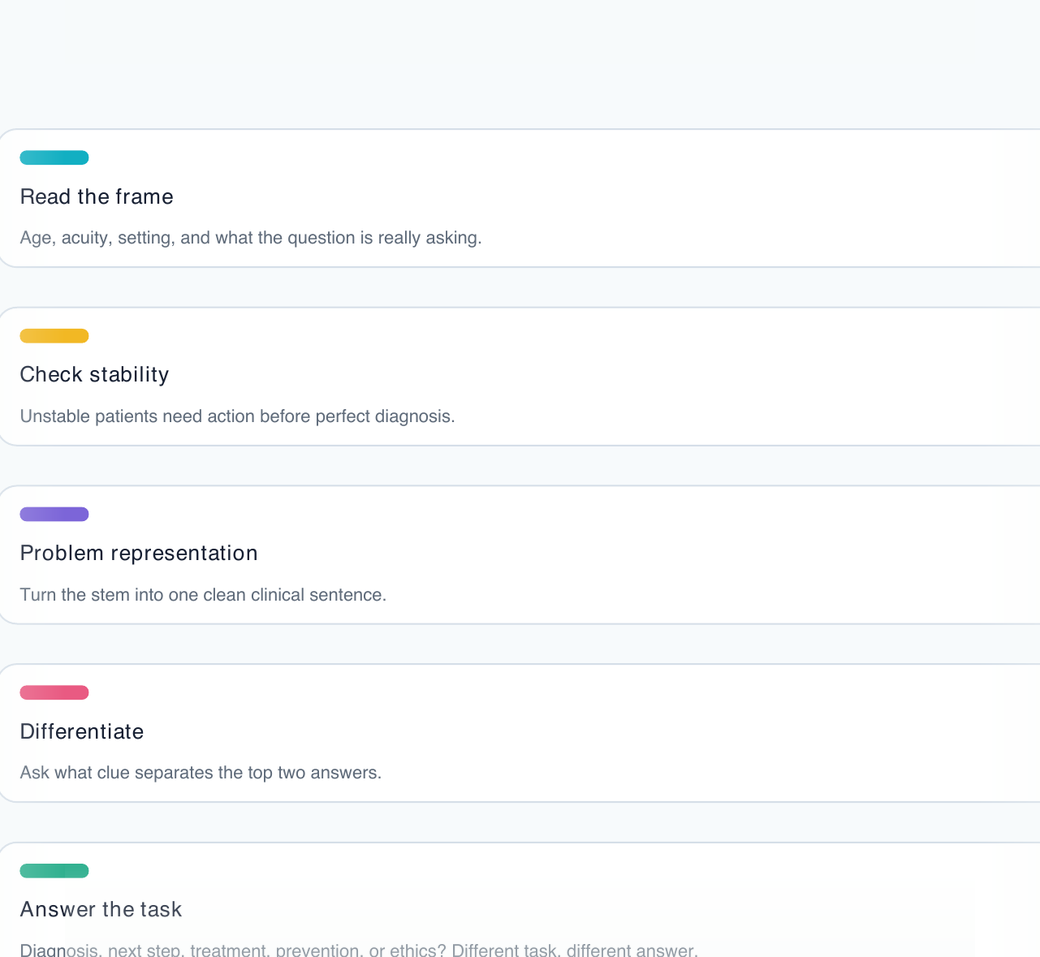This screenshot has height=957, width=1040.
Task: Click the text 'Age, acuity, setting' description
Action: click(x=251, y=238)
